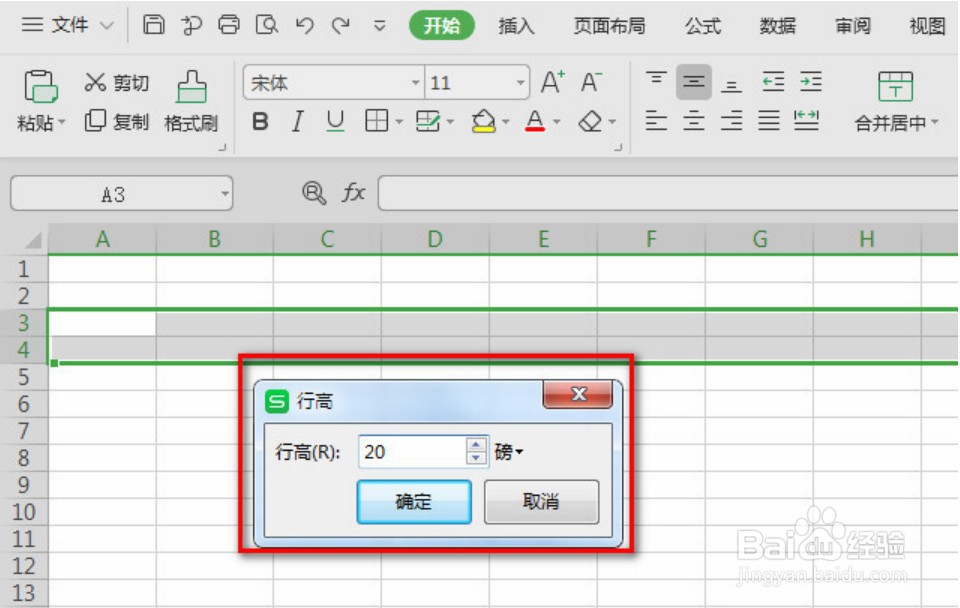The image size is (960, 608).
Task: Click the undo arrow icon
Action: [x=305, y=25]
